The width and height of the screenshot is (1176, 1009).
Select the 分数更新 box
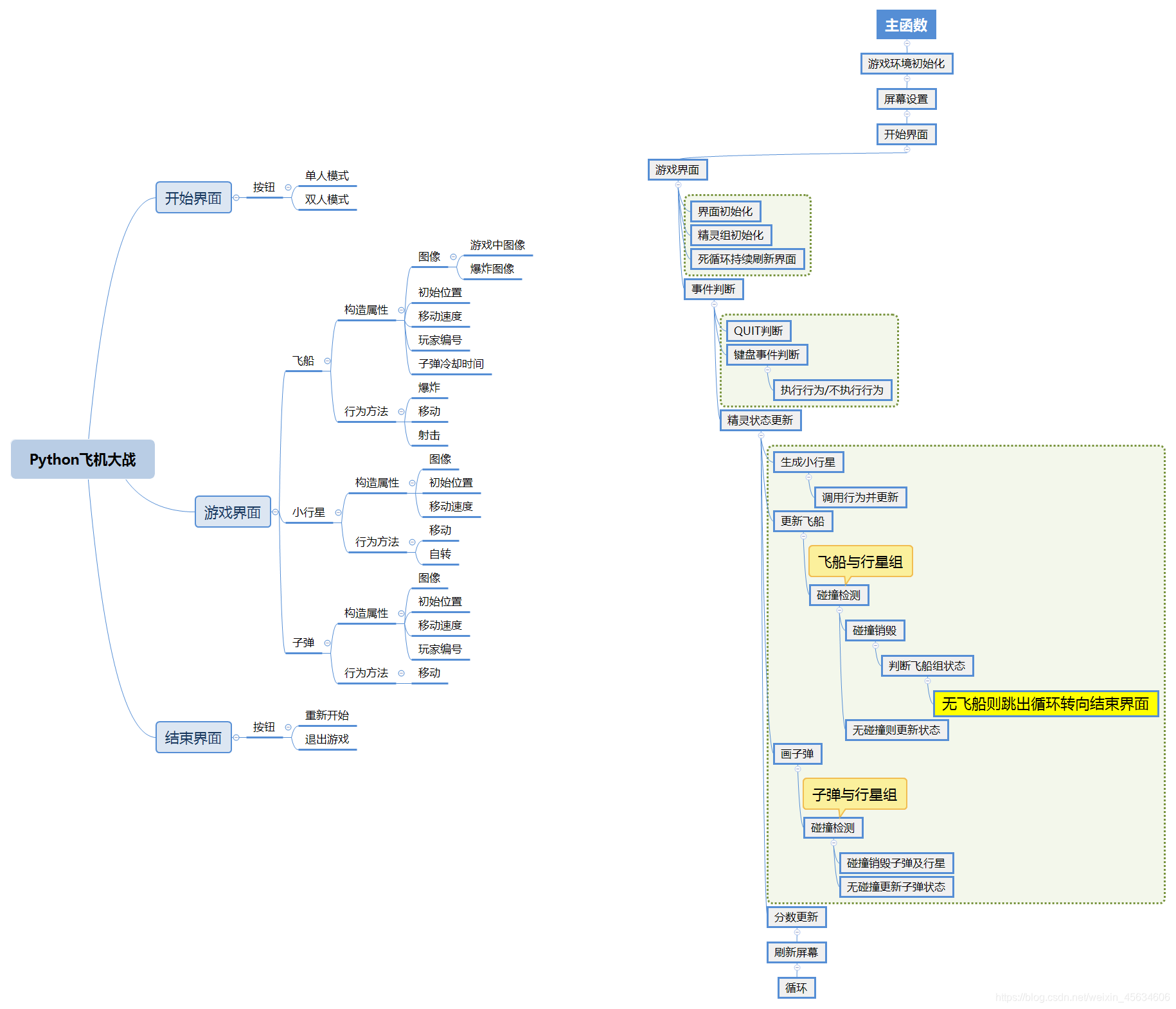pos(797,917)
